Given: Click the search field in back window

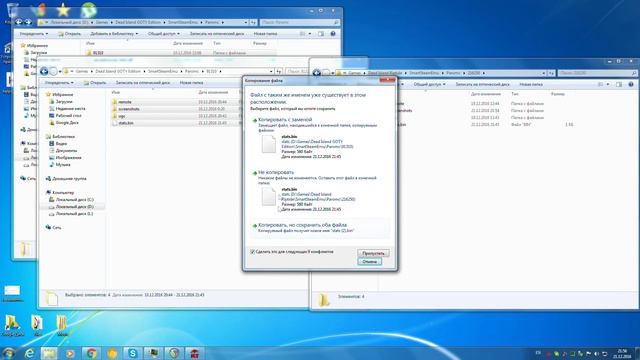Looking at the screenshot, I should point(300,22).
